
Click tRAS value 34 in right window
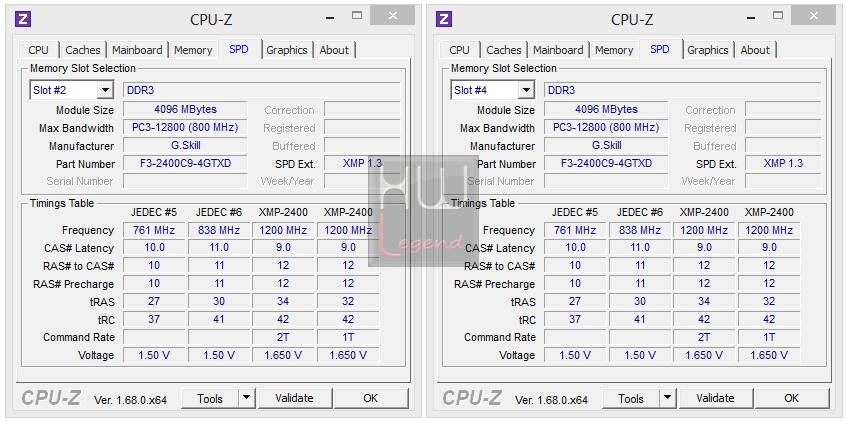point(704,301)
